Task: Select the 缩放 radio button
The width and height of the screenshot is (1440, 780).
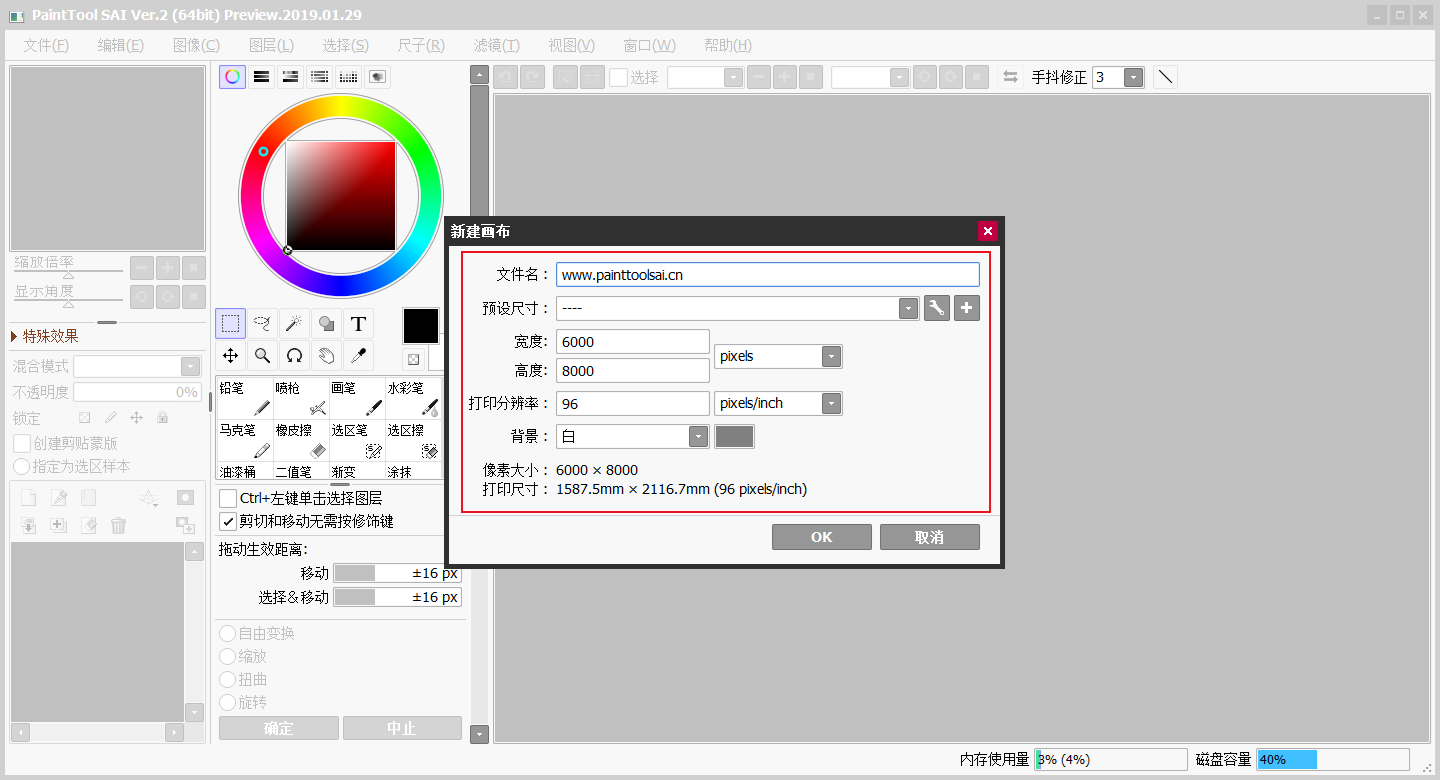Action: pyautogui.click(x=228, y=656)
